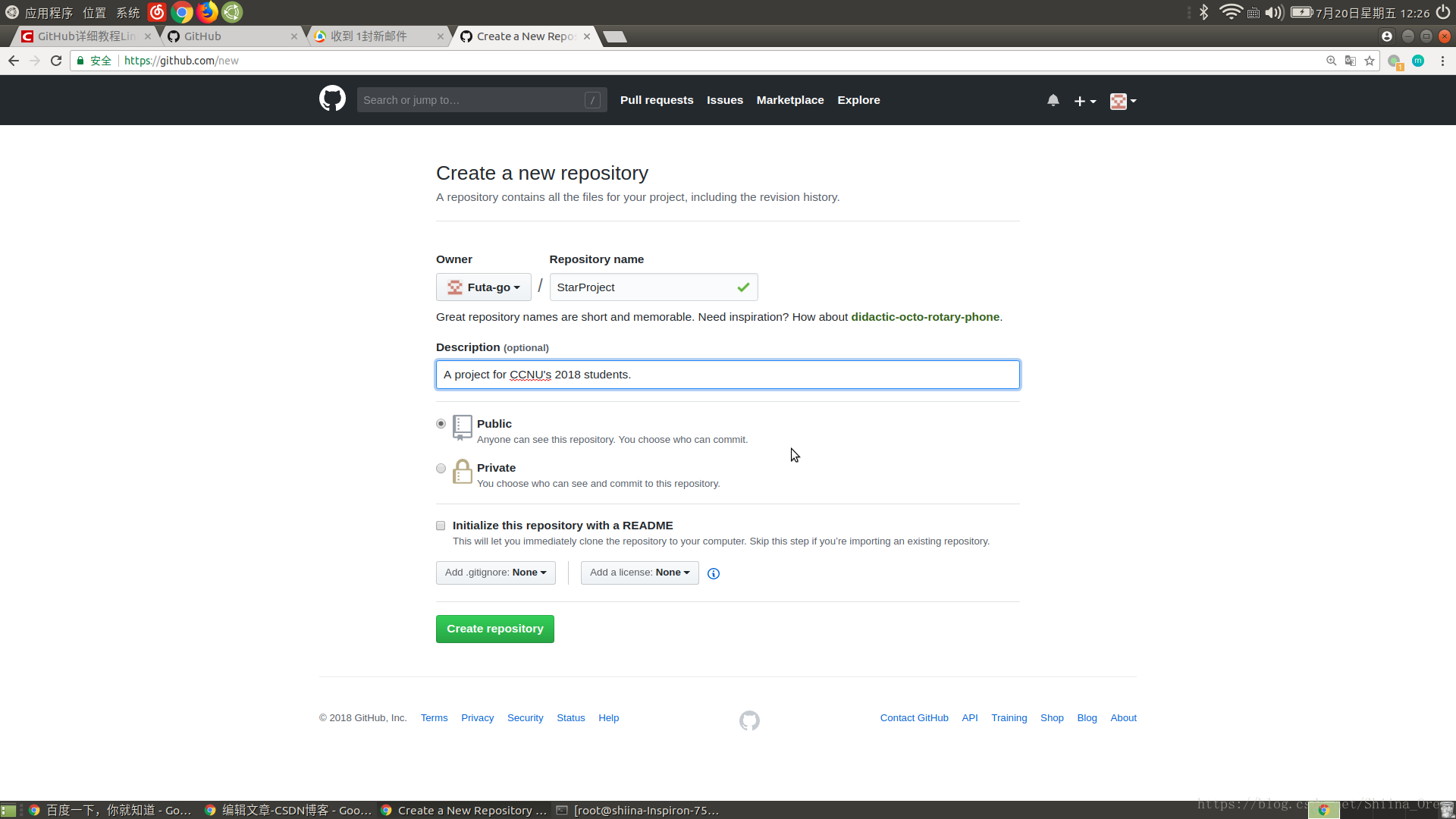
Task: Enable Initialize this repository with README
Action: click(441, 525)
